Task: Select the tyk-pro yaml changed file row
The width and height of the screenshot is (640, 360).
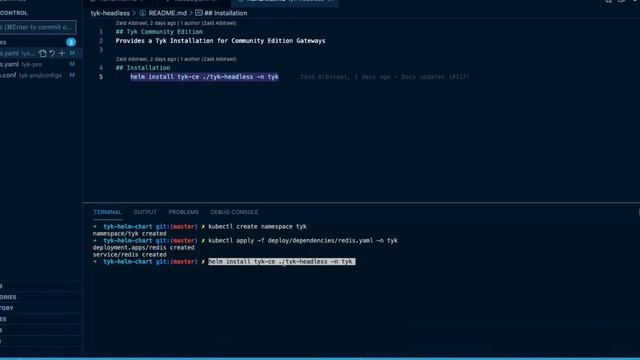Action: [39, 64]
